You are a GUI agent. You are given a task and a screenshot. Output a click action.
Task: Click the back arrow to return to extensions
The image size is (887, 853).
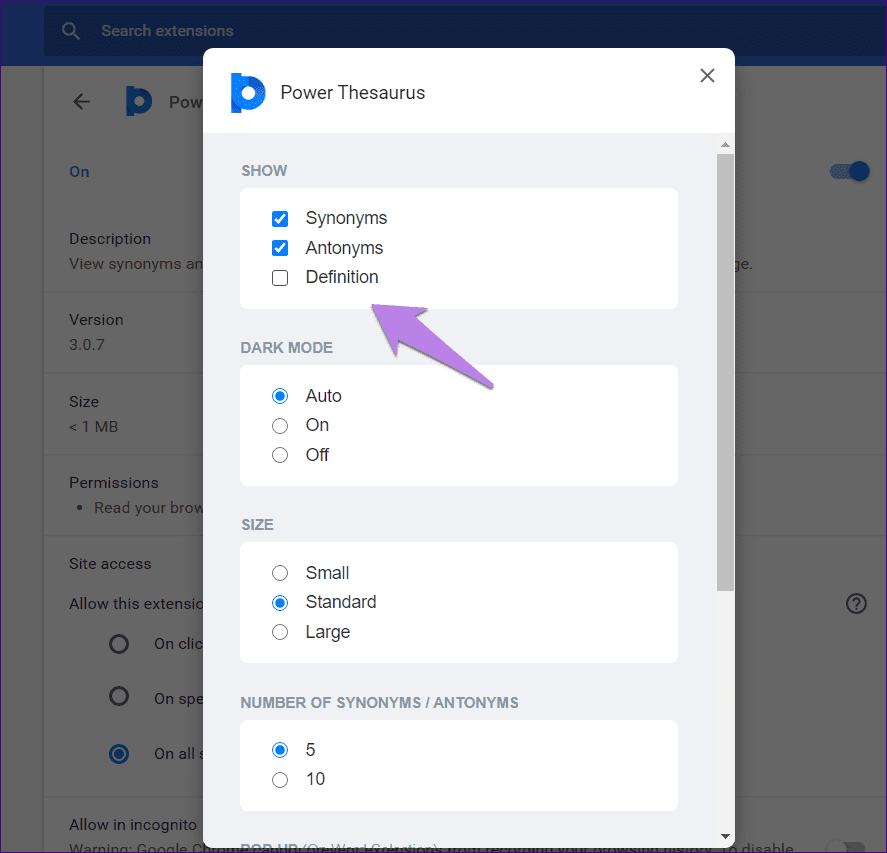(x=81, y=101)
